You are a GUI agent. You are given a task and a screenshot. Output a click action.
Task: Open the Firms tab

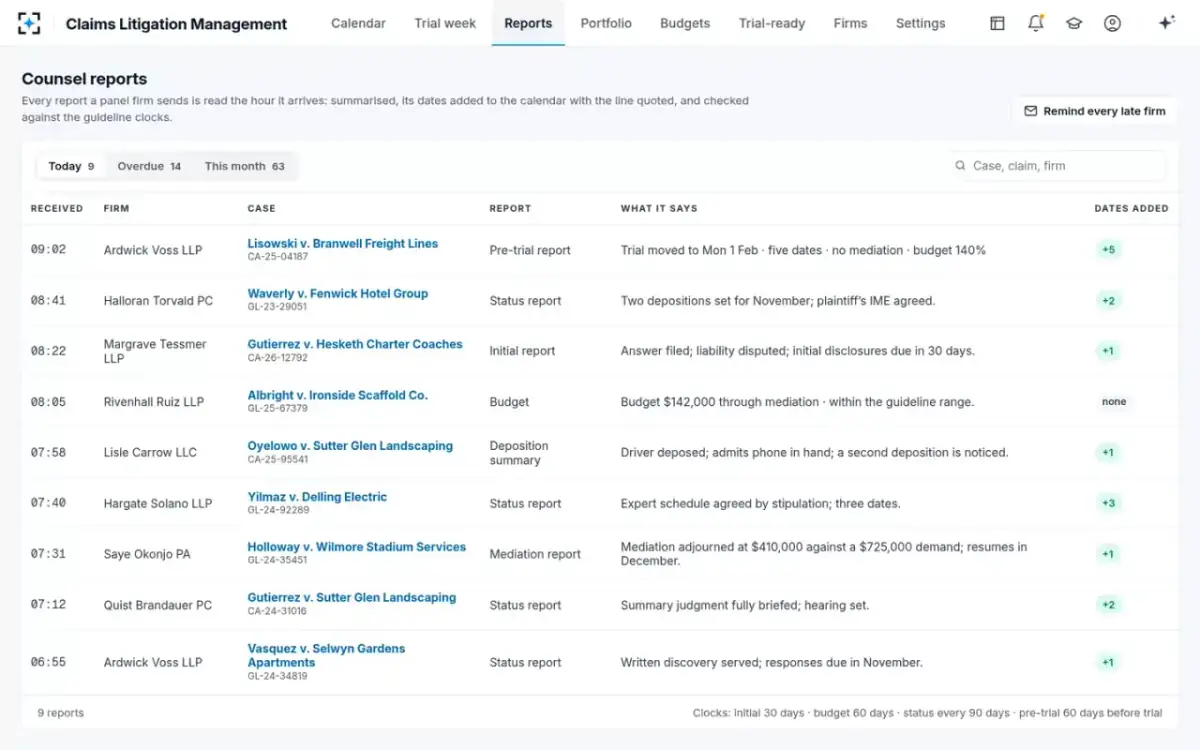(x=850, y=23)
